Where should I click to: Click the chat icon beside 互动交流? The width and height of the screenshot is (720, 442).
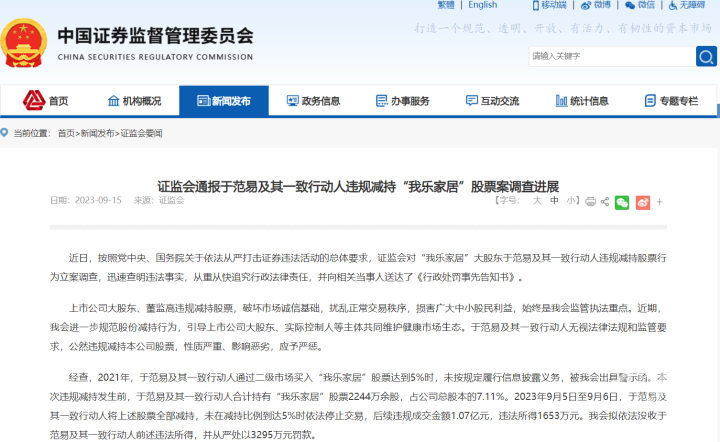[x=472, y=101]
